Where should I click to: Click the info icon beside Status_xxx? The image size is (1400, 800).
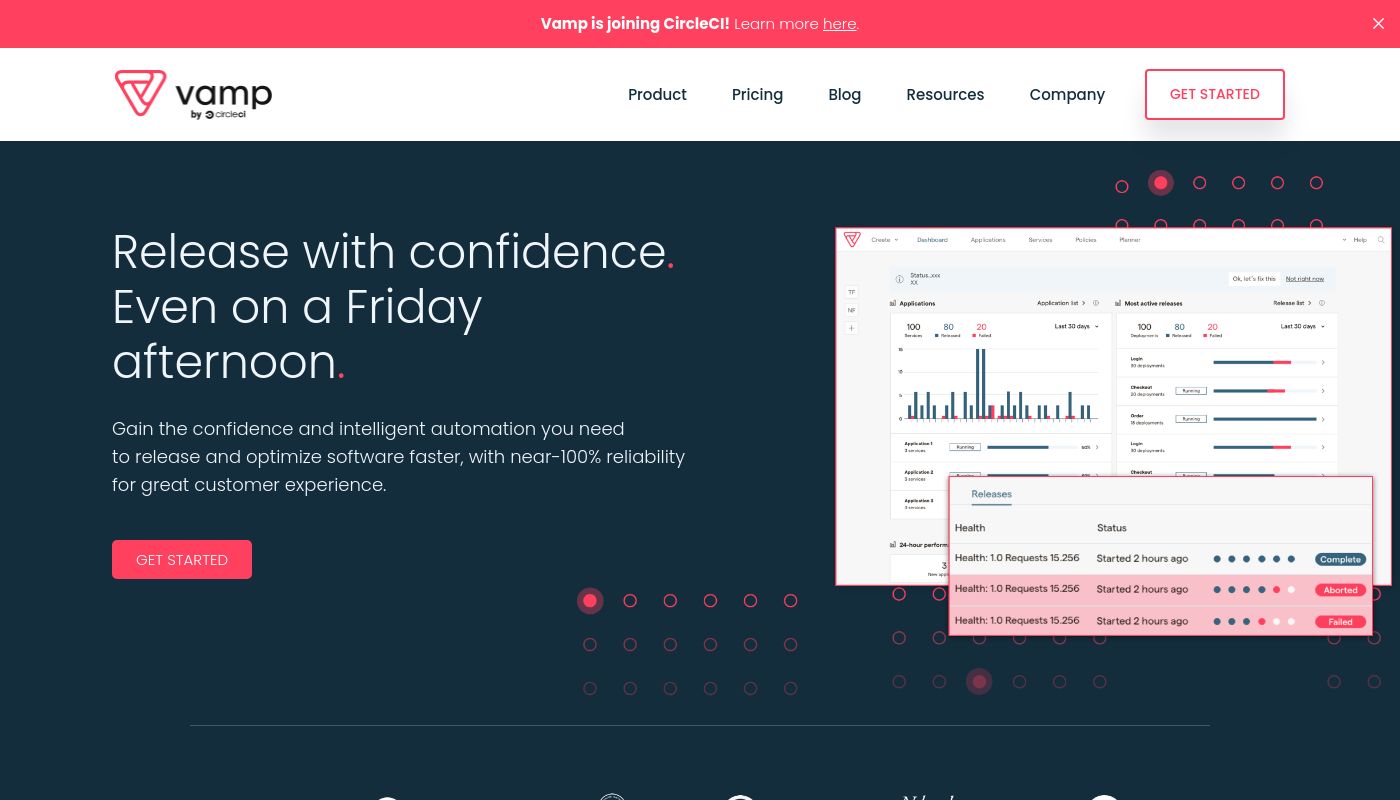pyautogui.click(x=900, y=279)
